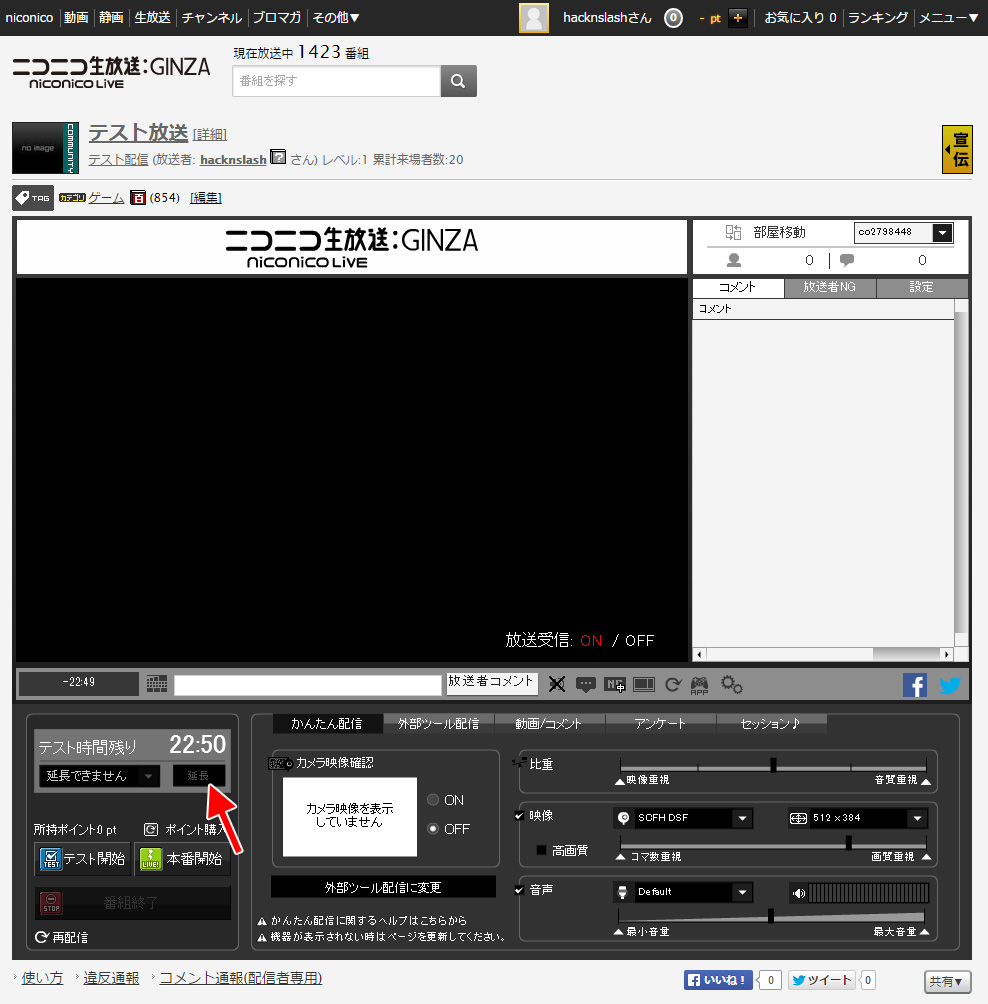Open the Default audio device dropdown
Screen dimensions: 988x1004
683,892
